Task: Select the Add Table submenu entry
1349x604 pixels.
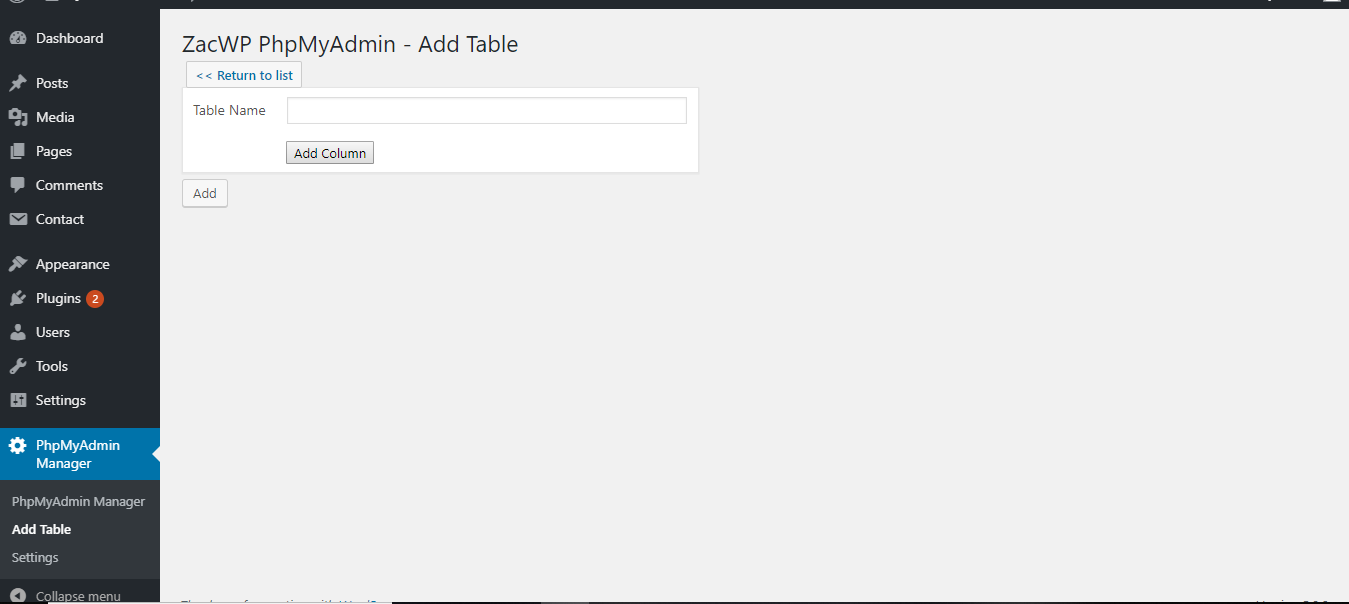Action: click(41, 529)
